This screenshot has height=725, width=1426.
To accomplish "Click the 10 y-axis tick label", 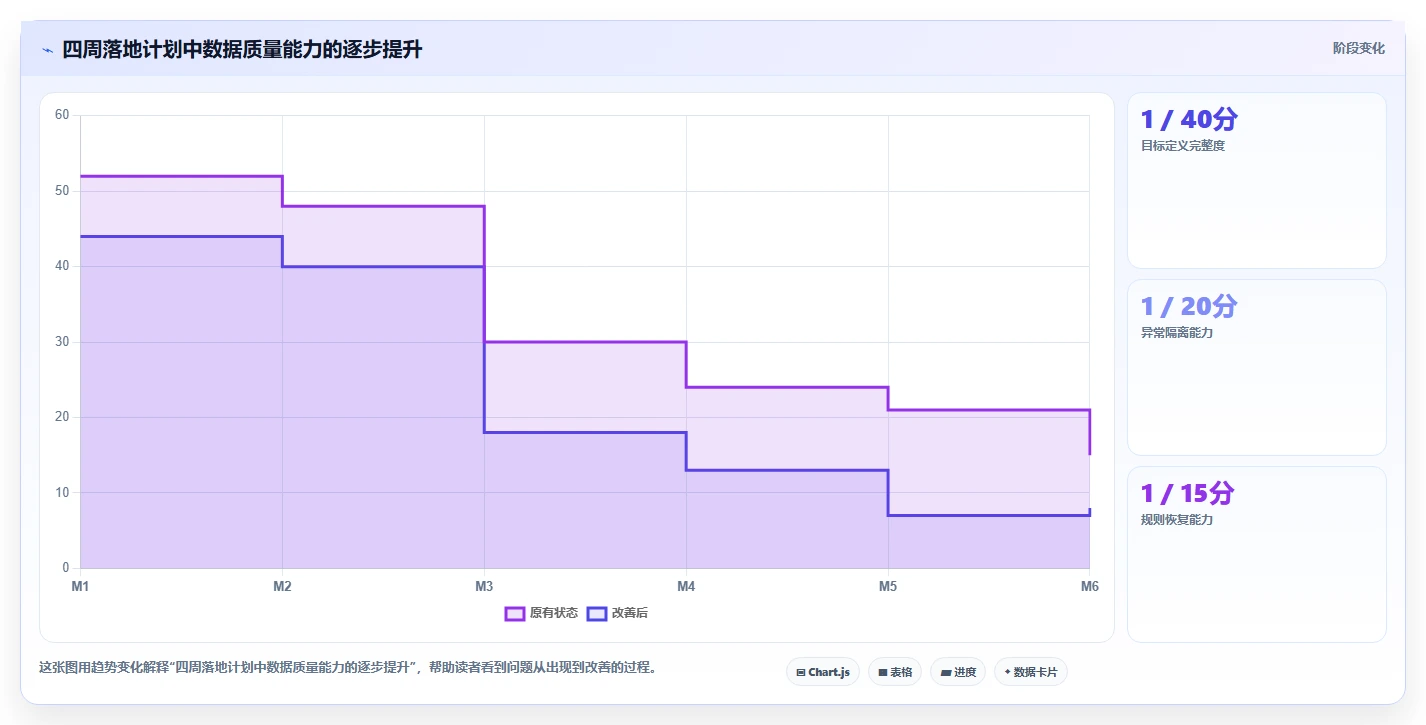I will (62, 492).
